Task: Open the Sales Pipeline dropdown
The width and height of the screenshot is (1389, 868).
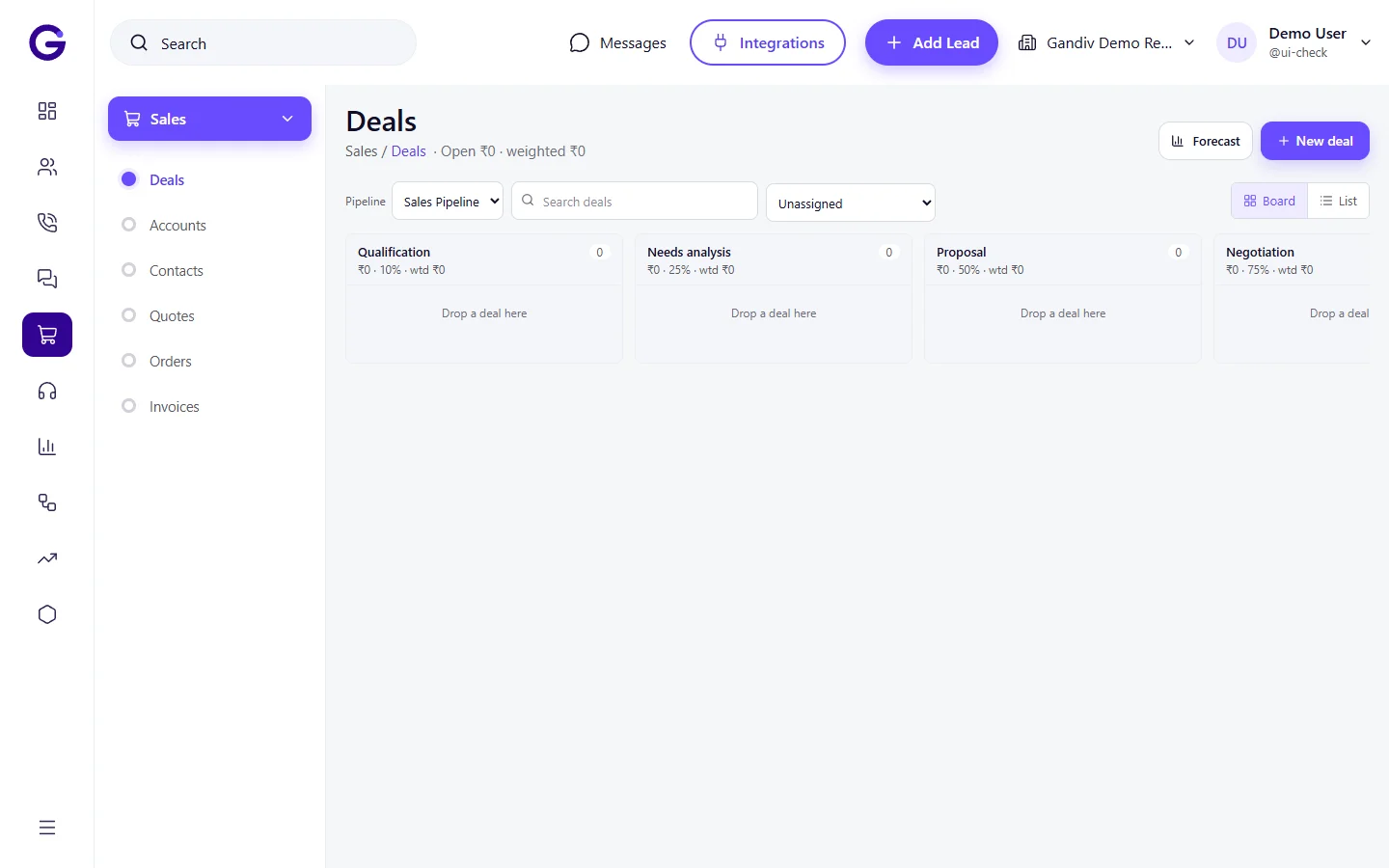Action: coord(448,201)
